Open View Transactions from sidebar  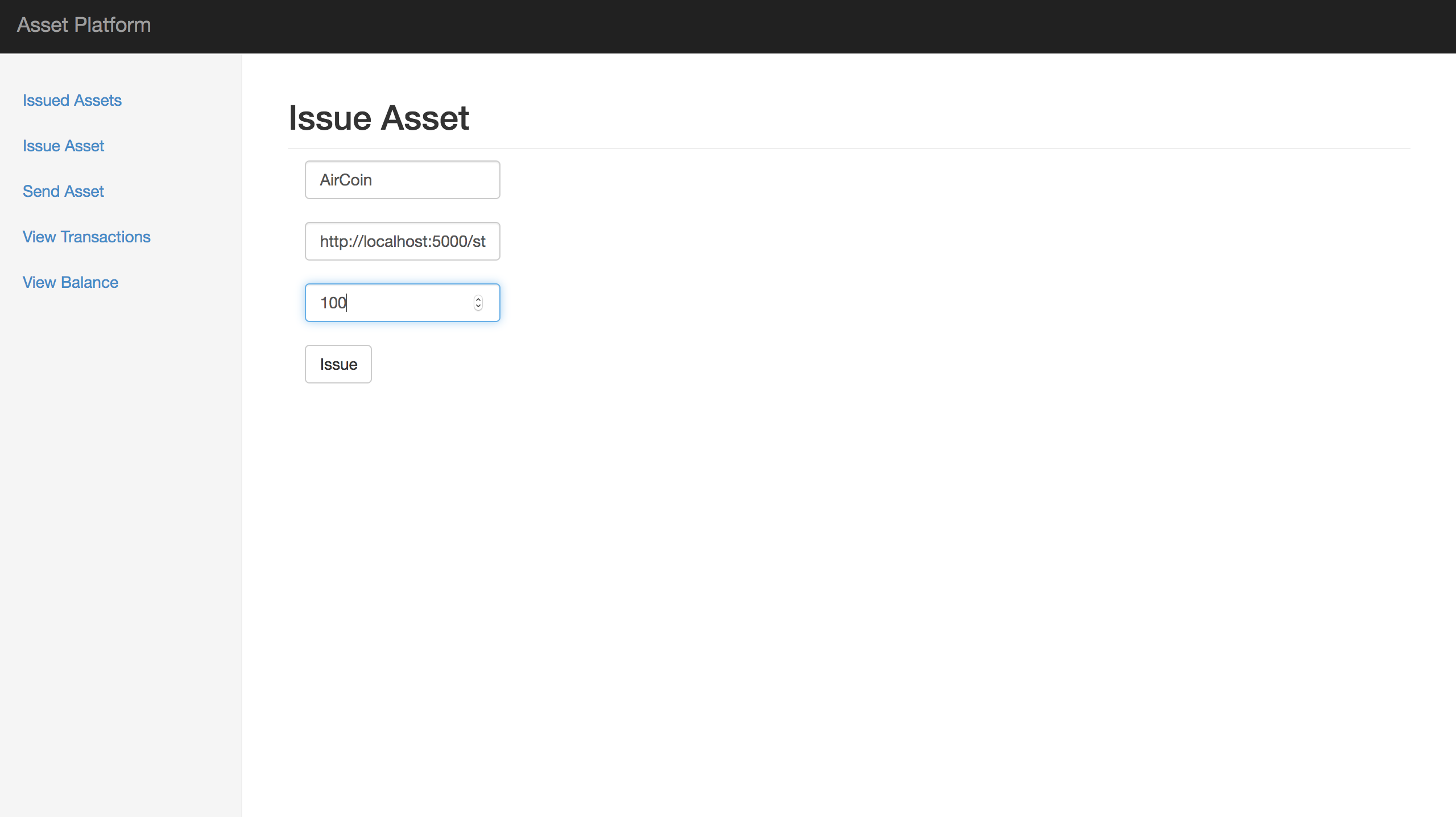86,237
